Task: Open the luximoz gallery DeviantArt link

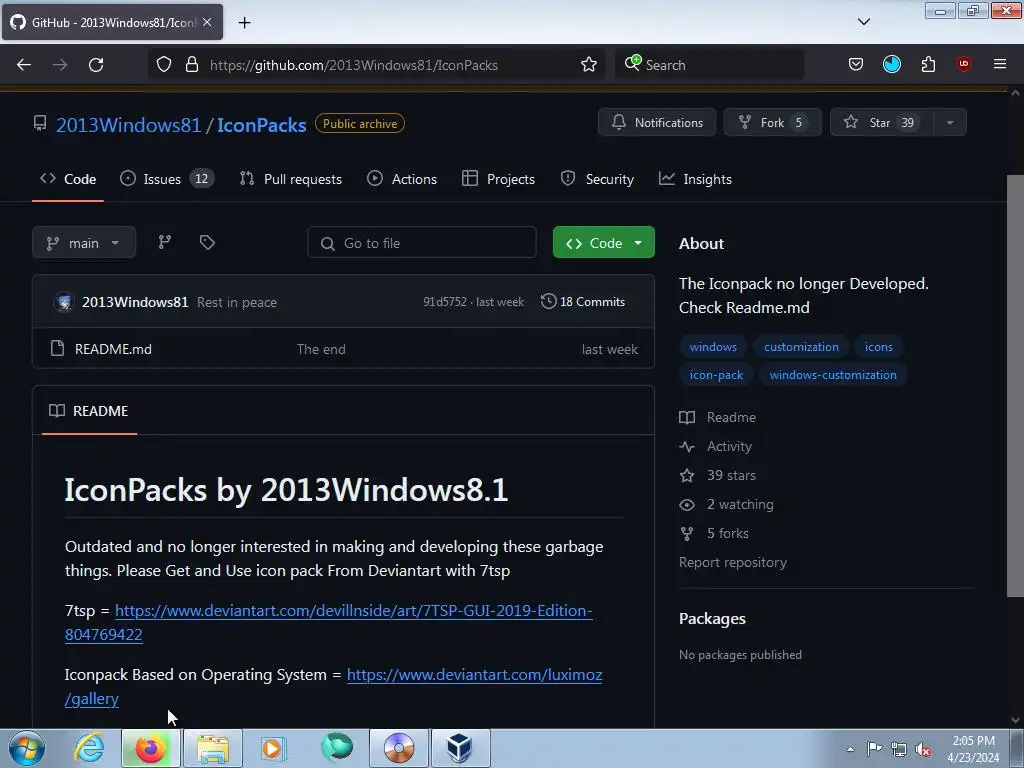Action: point(334,686)
